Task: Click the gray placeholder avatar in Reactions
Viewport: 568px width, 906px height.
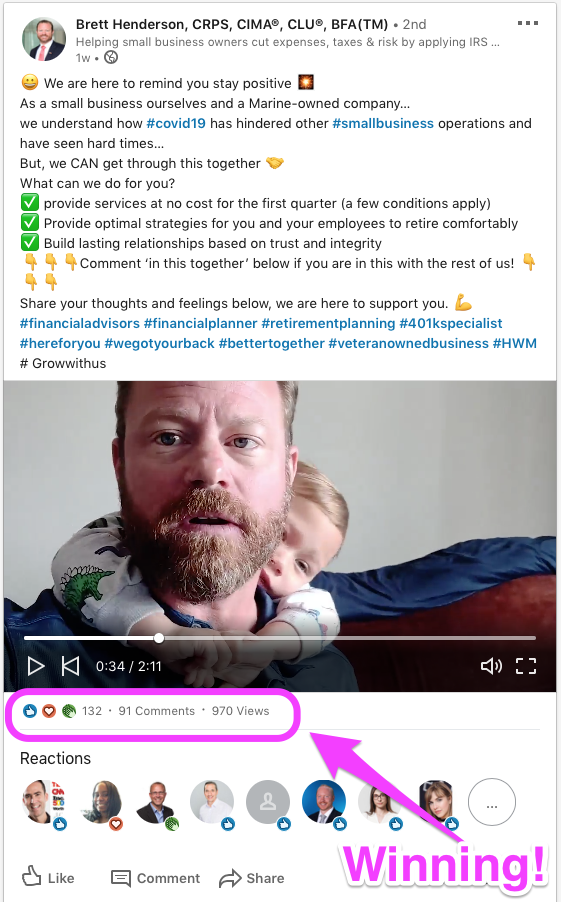Action: coord(268,802)
